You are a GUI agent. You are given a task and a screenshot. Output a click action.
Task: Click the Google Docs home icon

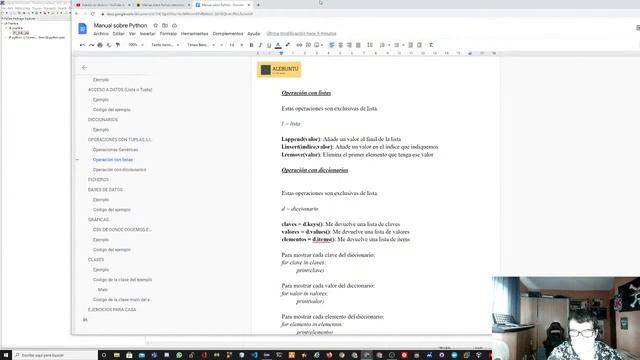point(82,29)
